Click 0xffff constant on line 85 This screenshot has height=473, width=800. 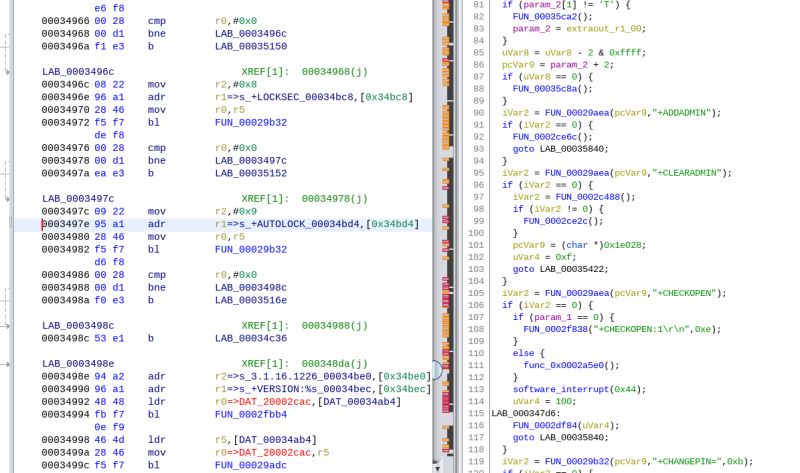[627, 53]
